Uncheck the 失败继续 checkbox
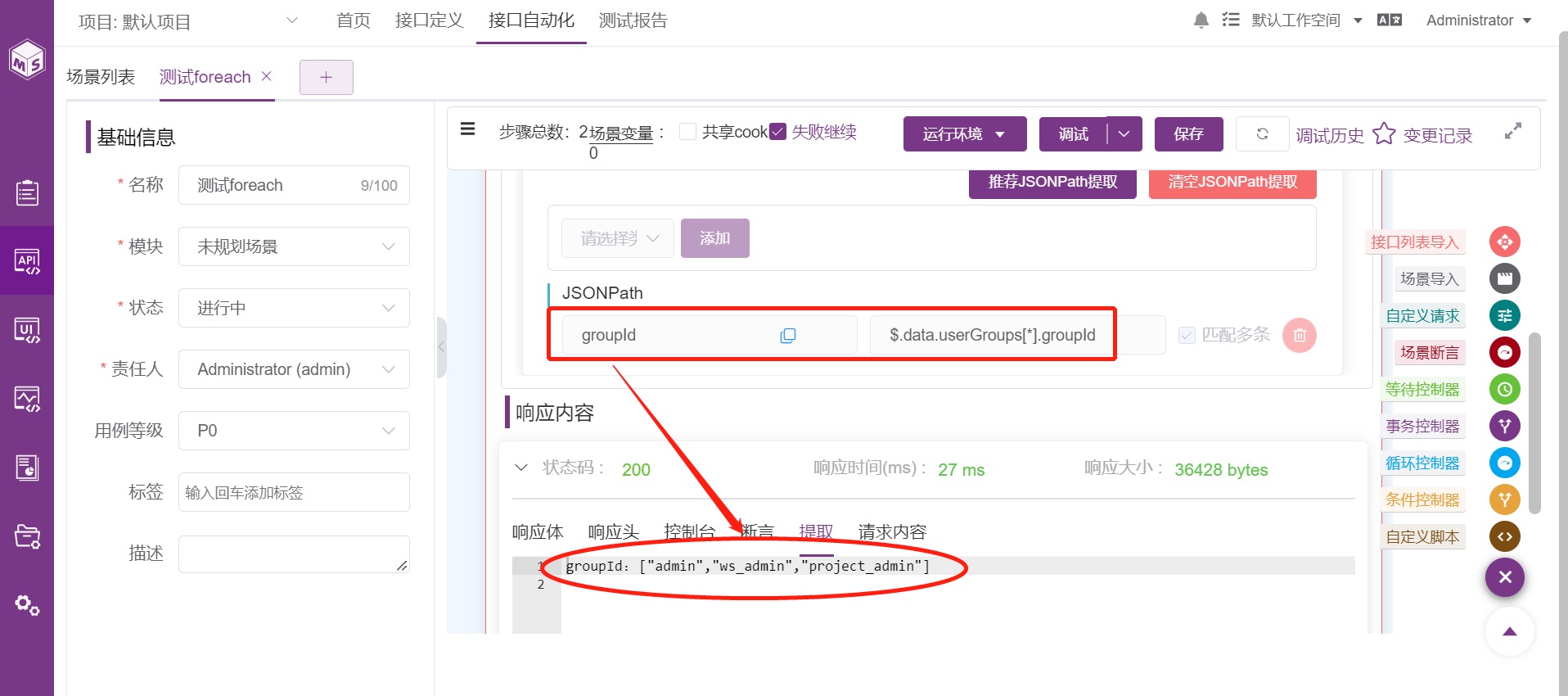1568x696 pixels. [777, 132]
